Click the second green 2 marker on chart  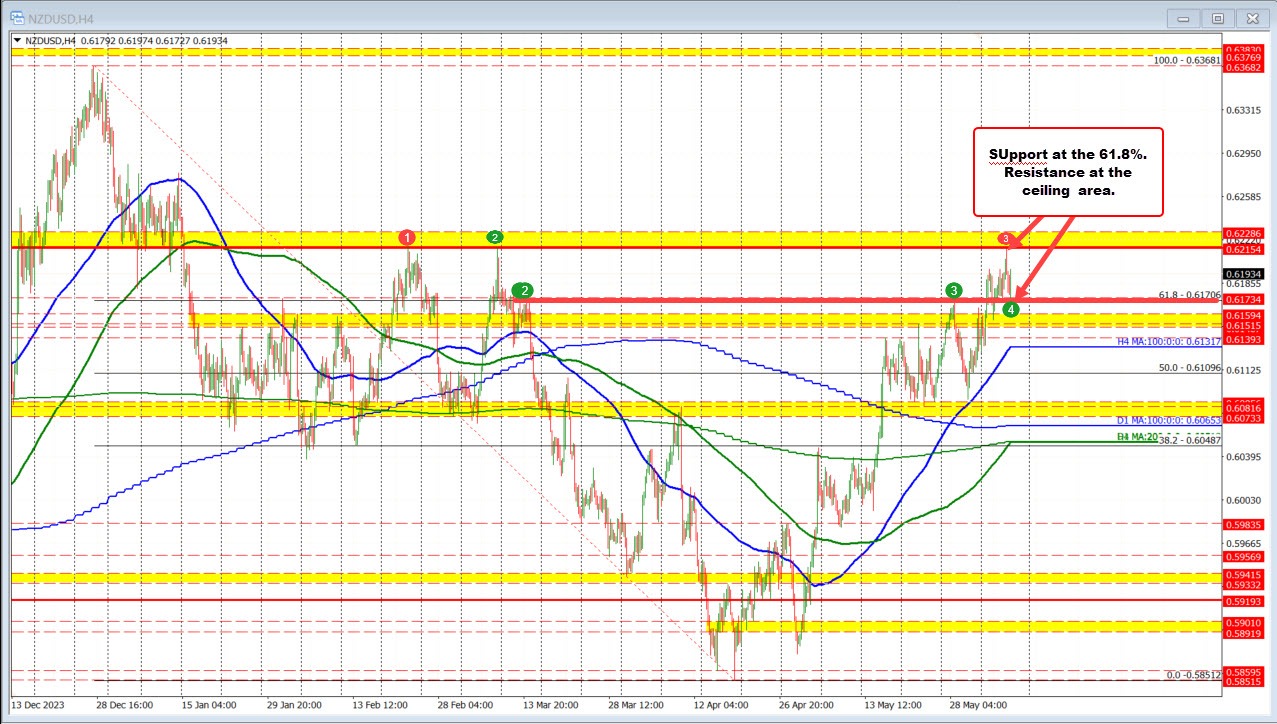point(521,290)
